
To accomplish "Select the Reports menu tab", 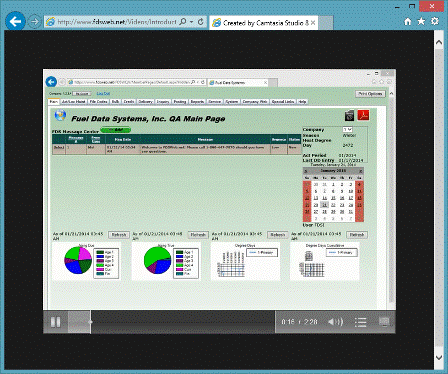I will [x=197, y=102].
